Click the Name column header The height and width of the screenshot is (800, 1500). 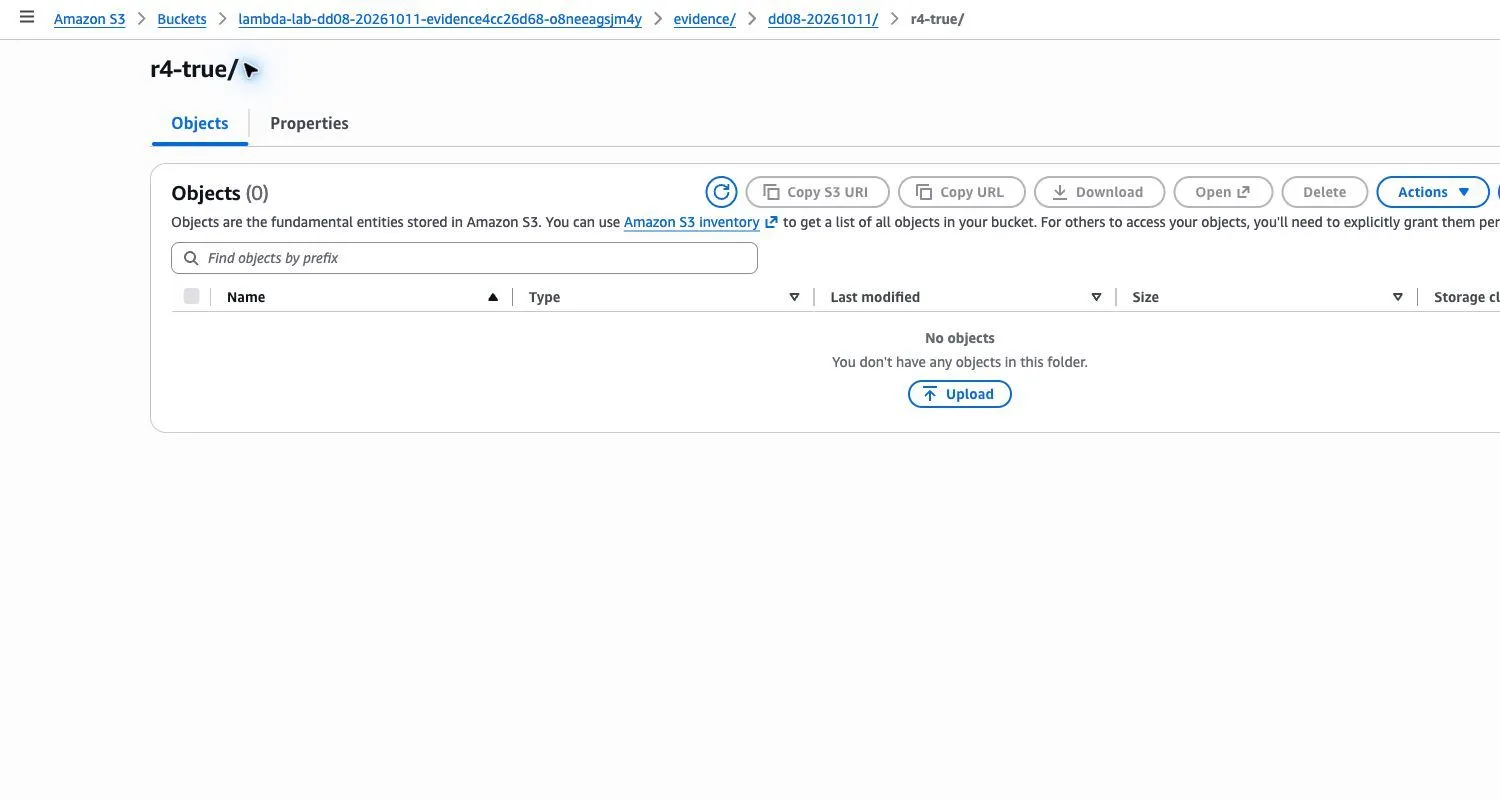(246, 297)
